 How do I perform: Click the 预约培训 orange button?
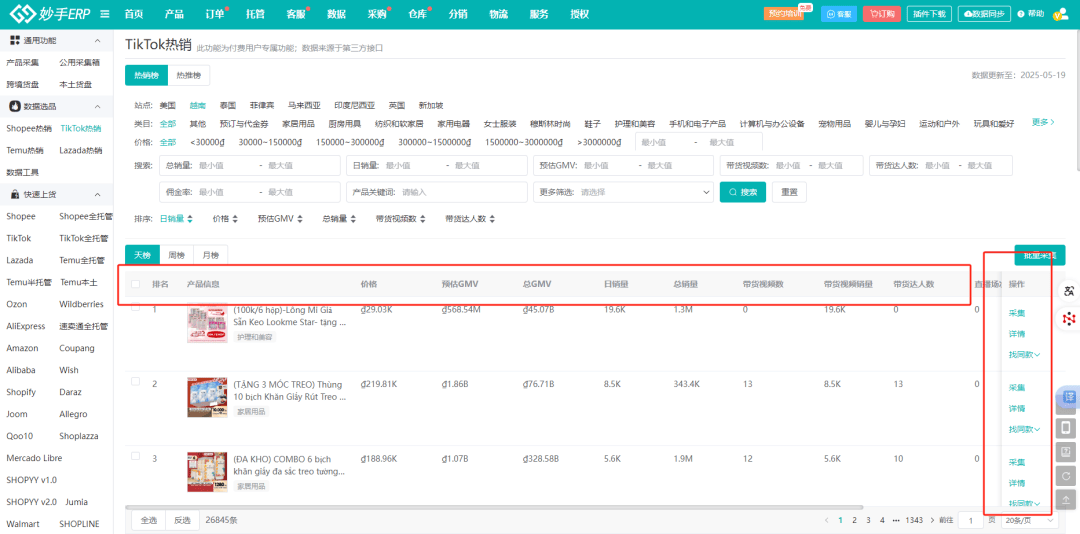tap(784, 14)
